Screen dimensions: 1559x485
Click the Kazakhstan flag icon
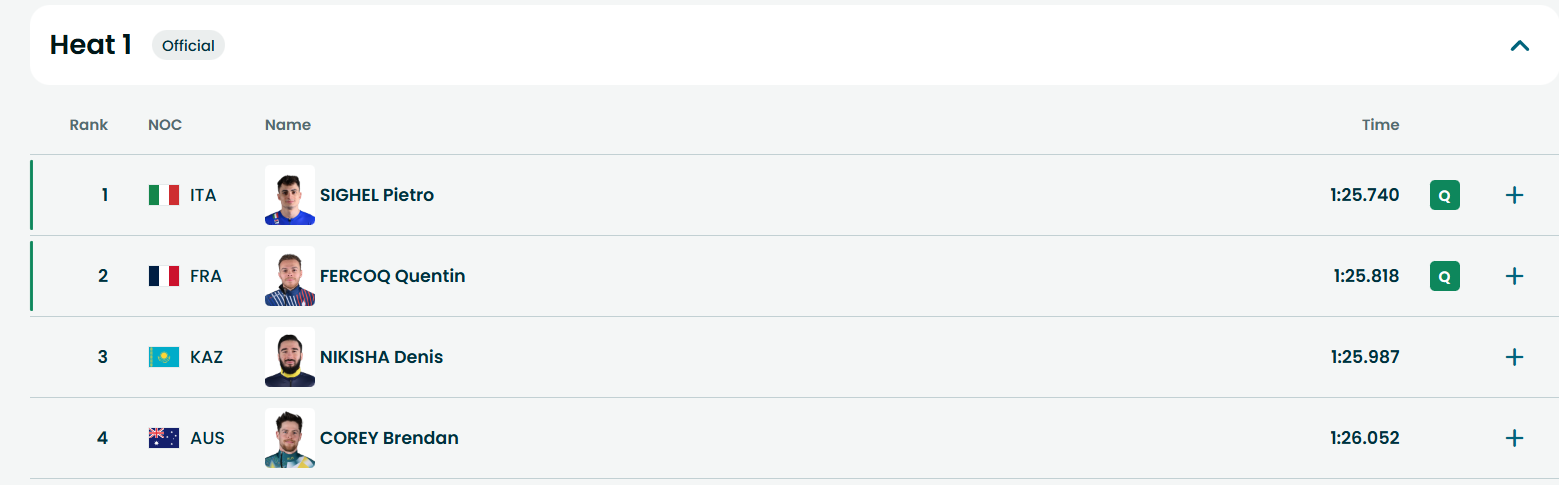[163, 357]
